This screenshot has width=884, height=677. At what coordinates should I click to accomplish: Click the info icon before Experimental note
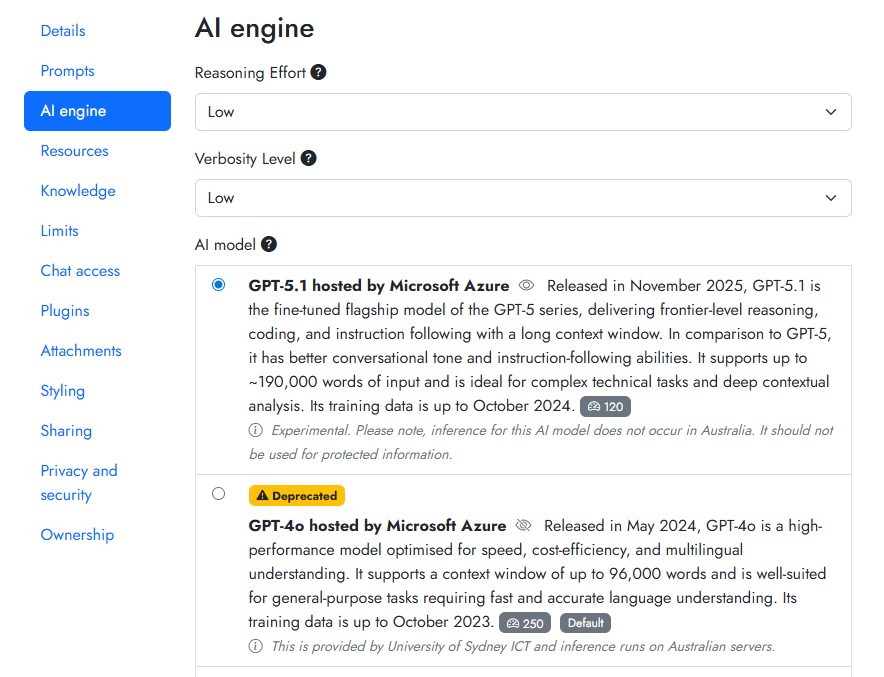256,431
